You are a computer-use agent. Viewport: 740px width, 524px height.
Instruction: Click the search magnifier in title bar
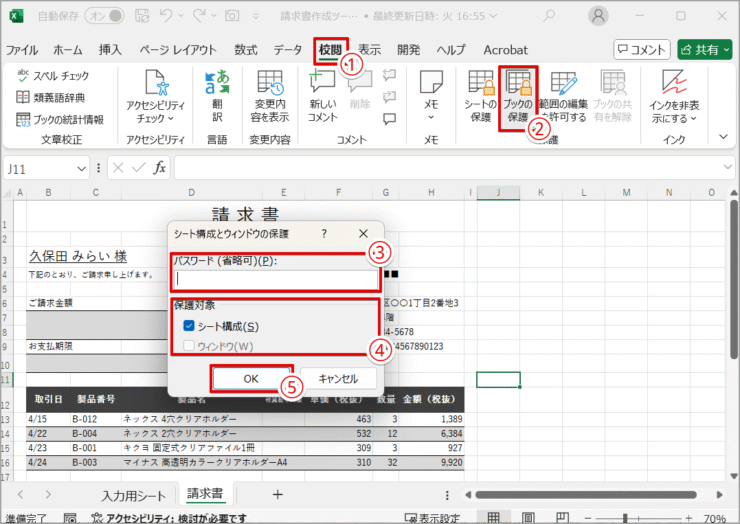click(x=548, y=16)
